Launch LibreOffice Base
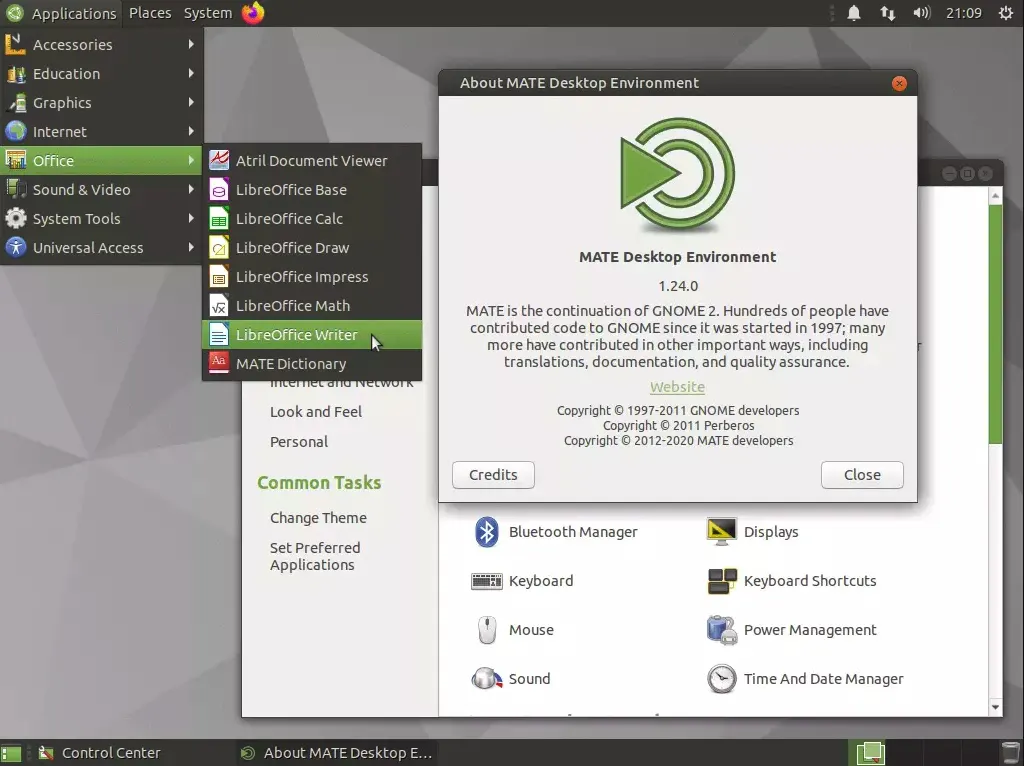This screenshot has width=1024, height=766. [312, 190]
